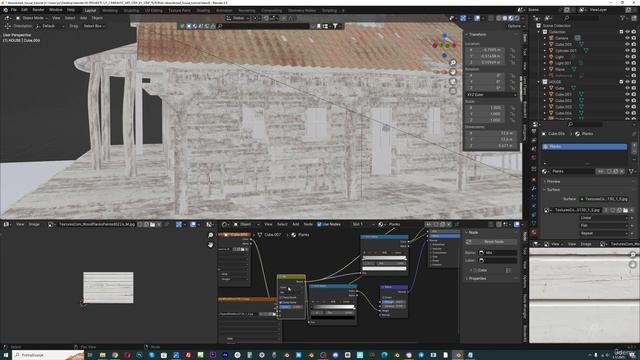The image size is (640, 360).
Task: Open Global orientation dropdown
Action: (x=238, y=18)
